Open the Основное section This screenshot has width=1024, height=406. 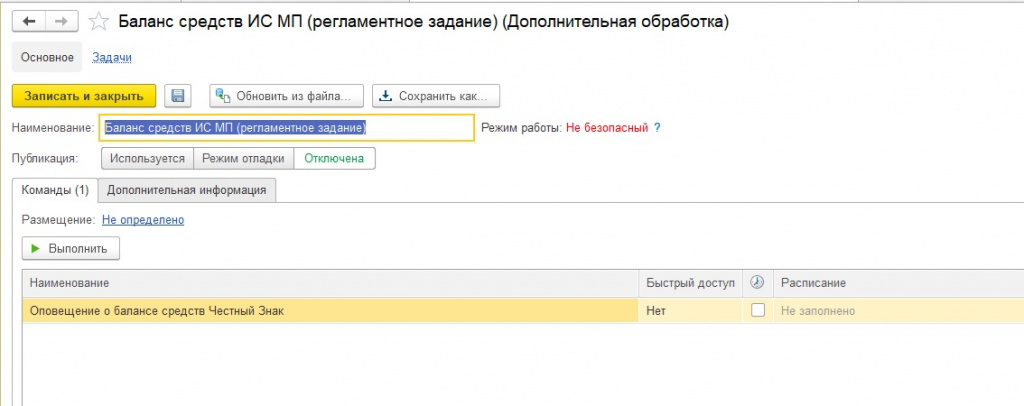click(47, 58)
